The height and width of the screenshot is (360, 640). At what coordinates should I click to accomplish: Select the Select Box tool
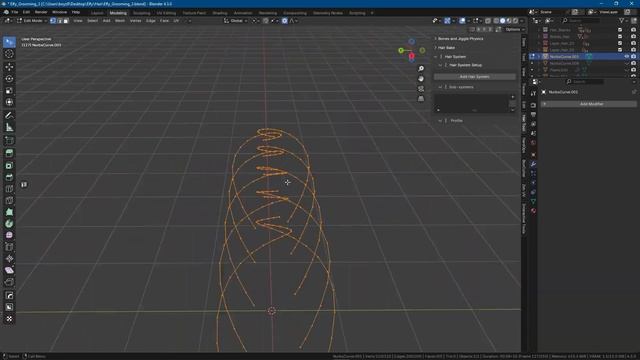point(9,42)
